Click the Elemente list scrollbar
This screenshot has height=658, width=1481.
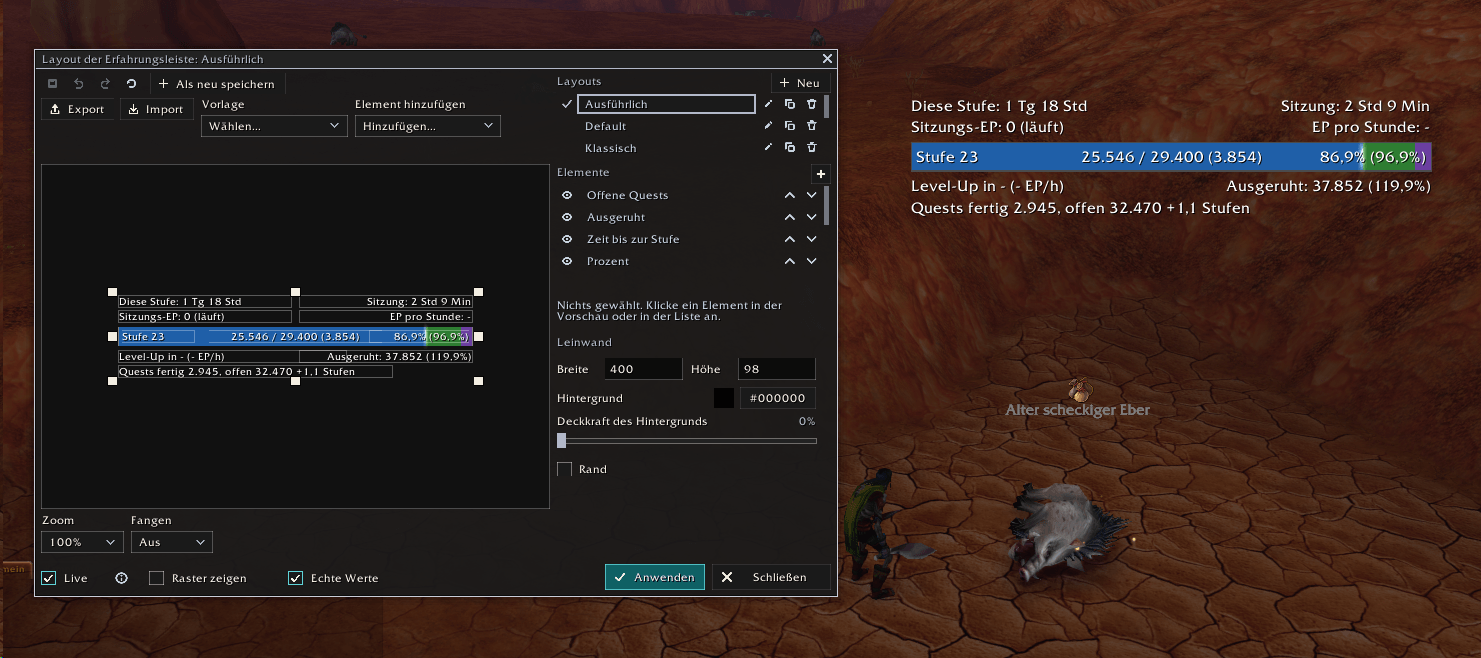[x=826, y=206]
